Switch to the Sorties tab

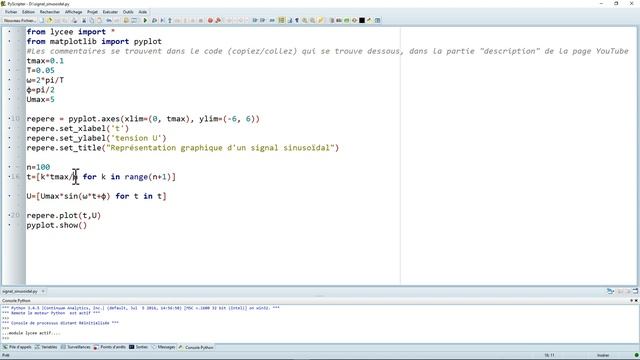(139, 347)
